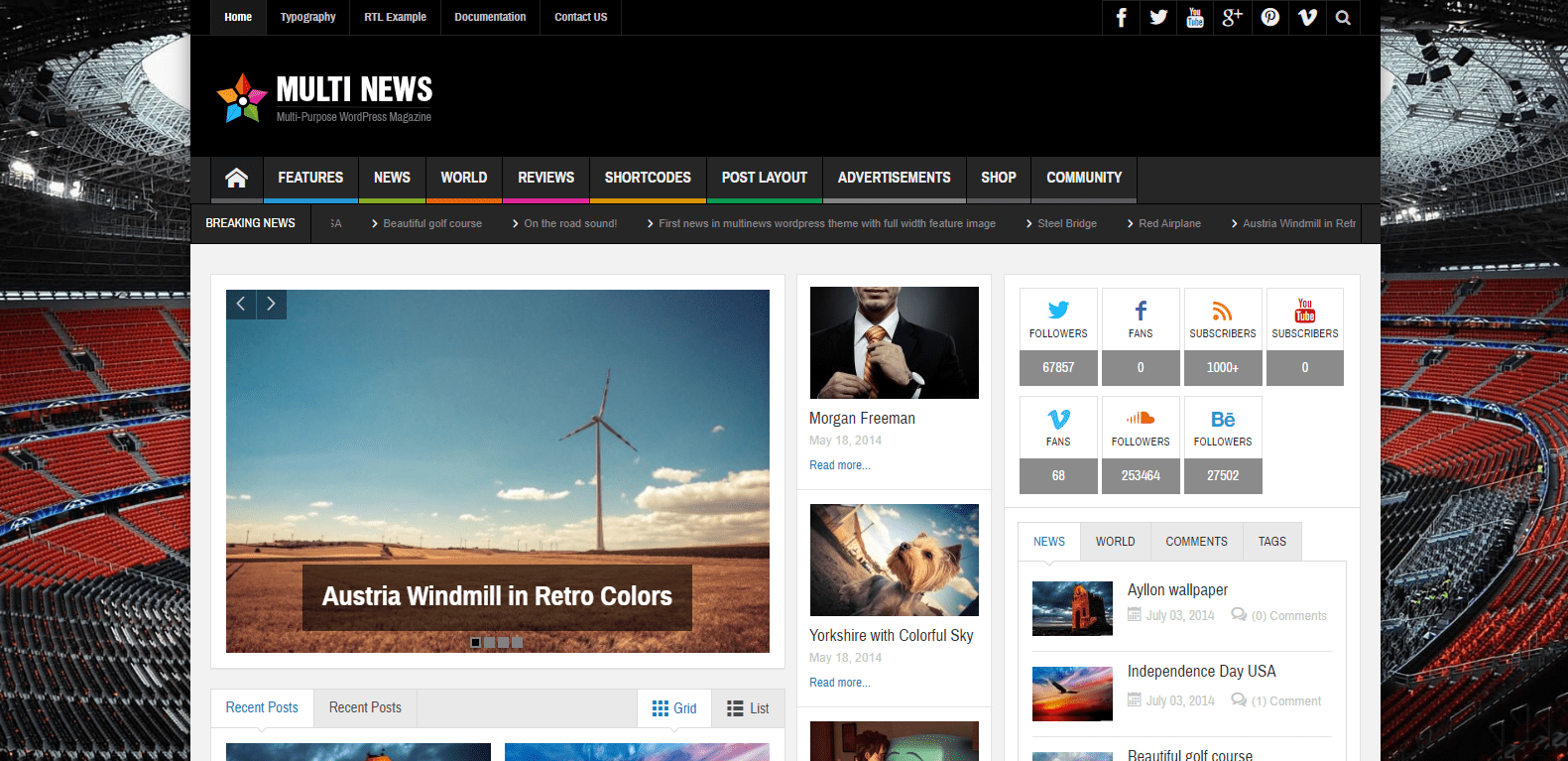The image size is (1568, 761).
Task: Select the second slider pagination dot
Action: pyautogui.click(x=490, y=643)
